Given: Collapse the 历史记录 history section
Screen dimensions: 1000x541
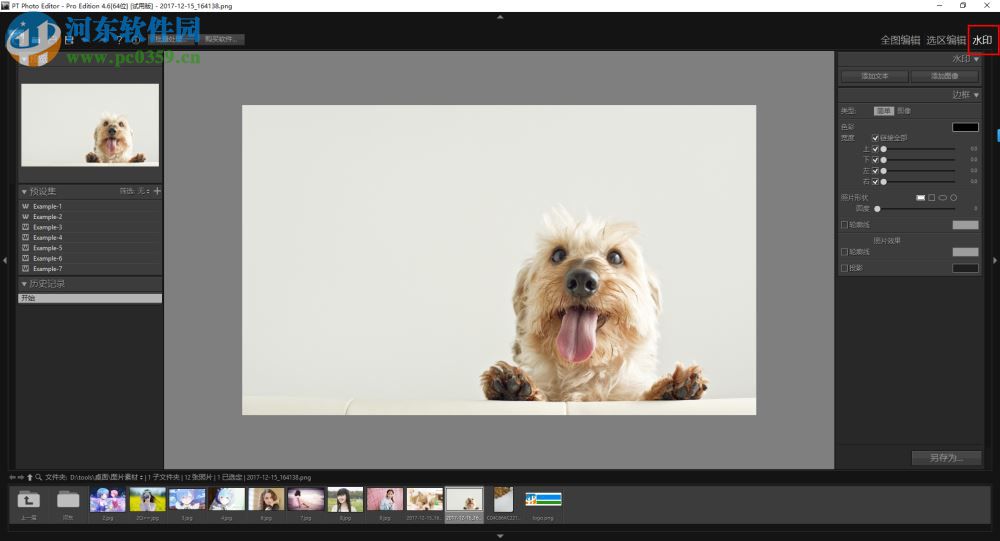Looking at the screenshot, I should [x=24, y=284].
